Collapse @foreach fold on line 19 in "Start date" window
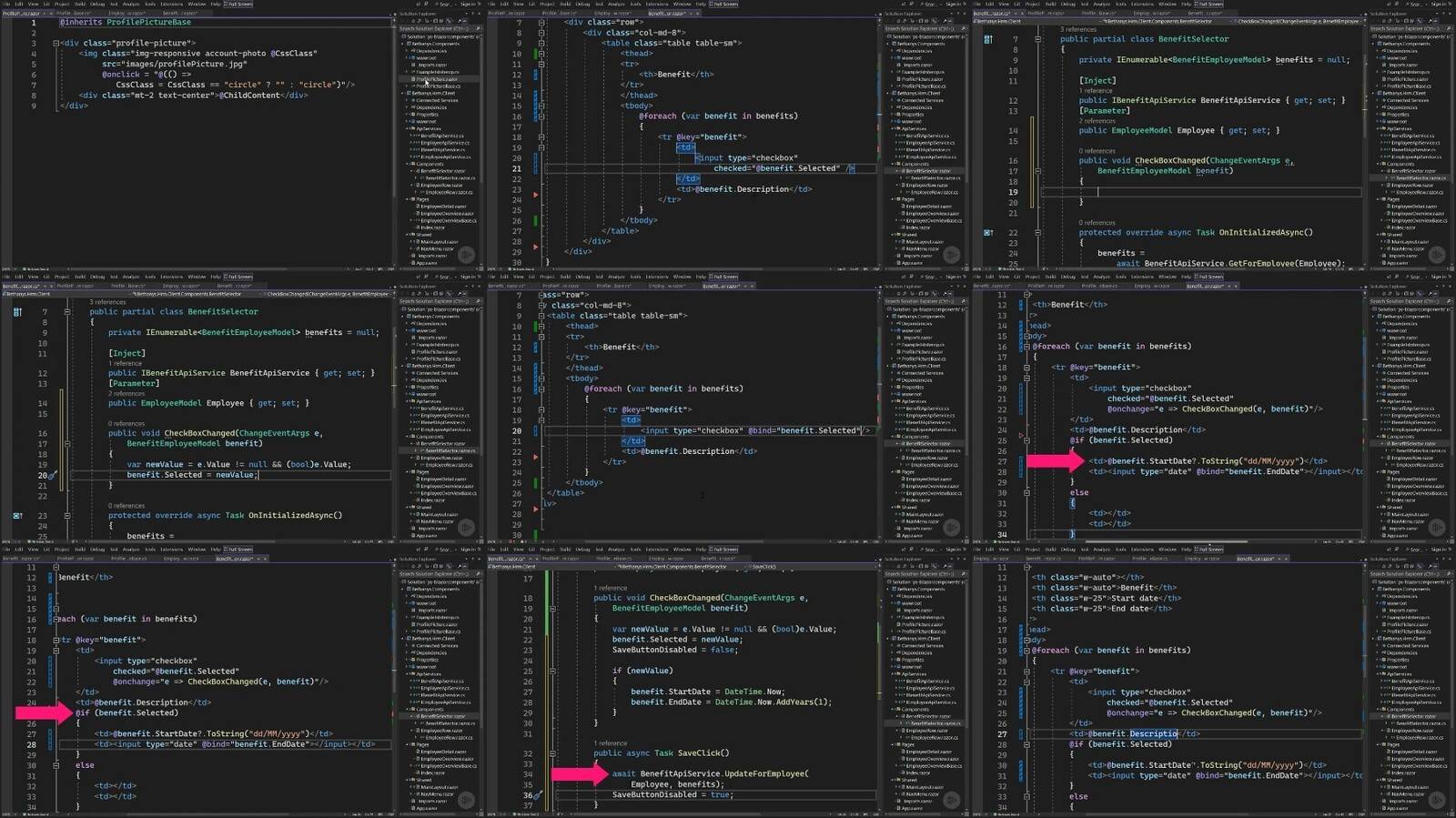 (1026, 651)
